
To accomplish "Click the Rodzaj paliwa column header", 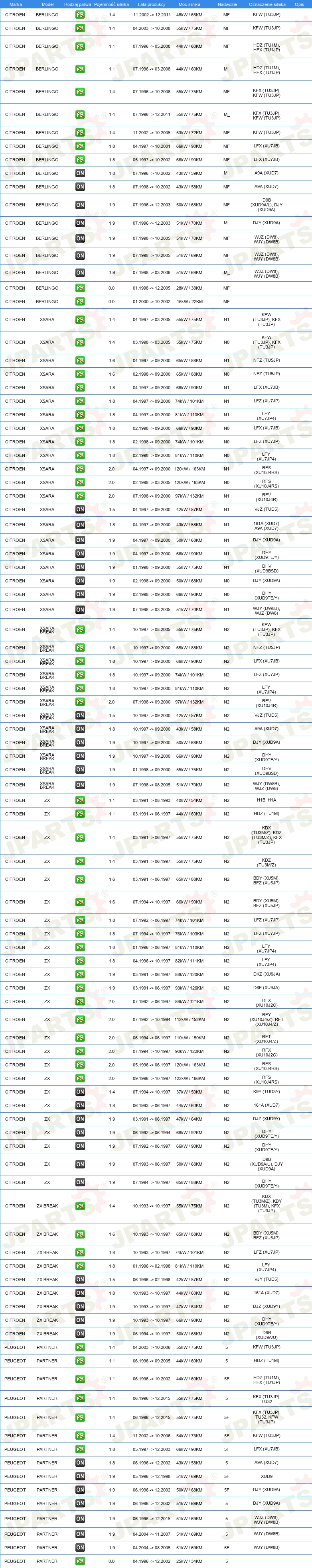I will pyautogui.click(x=77, y=4).
